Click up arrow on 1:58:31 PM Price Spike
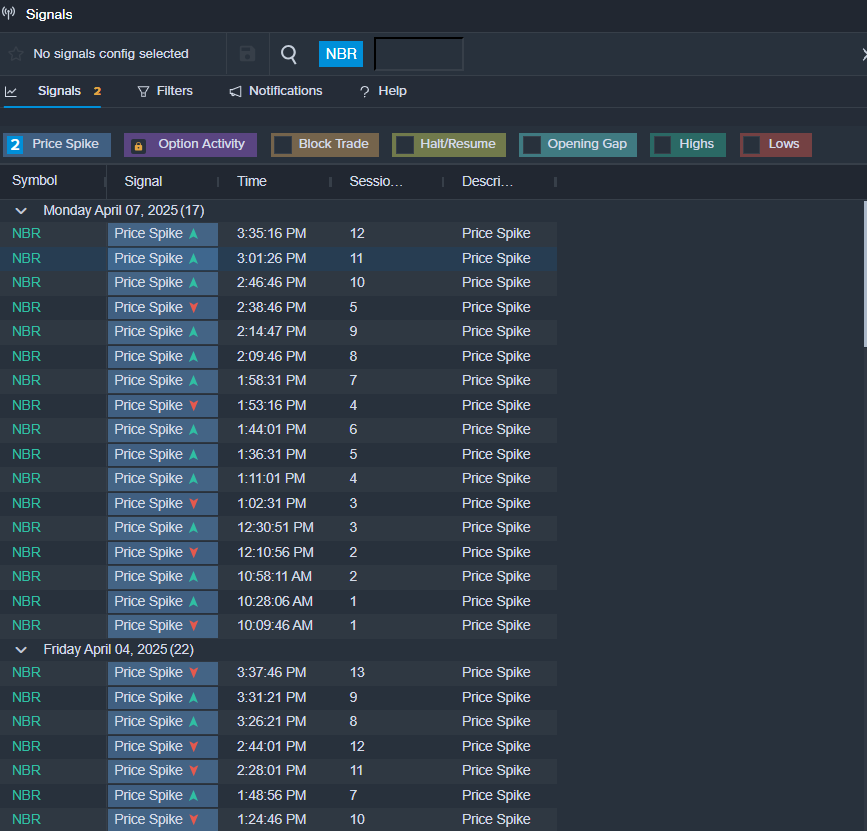Image resolution: width=867 pixels, height=831 pixels. (x=194, y=381)
